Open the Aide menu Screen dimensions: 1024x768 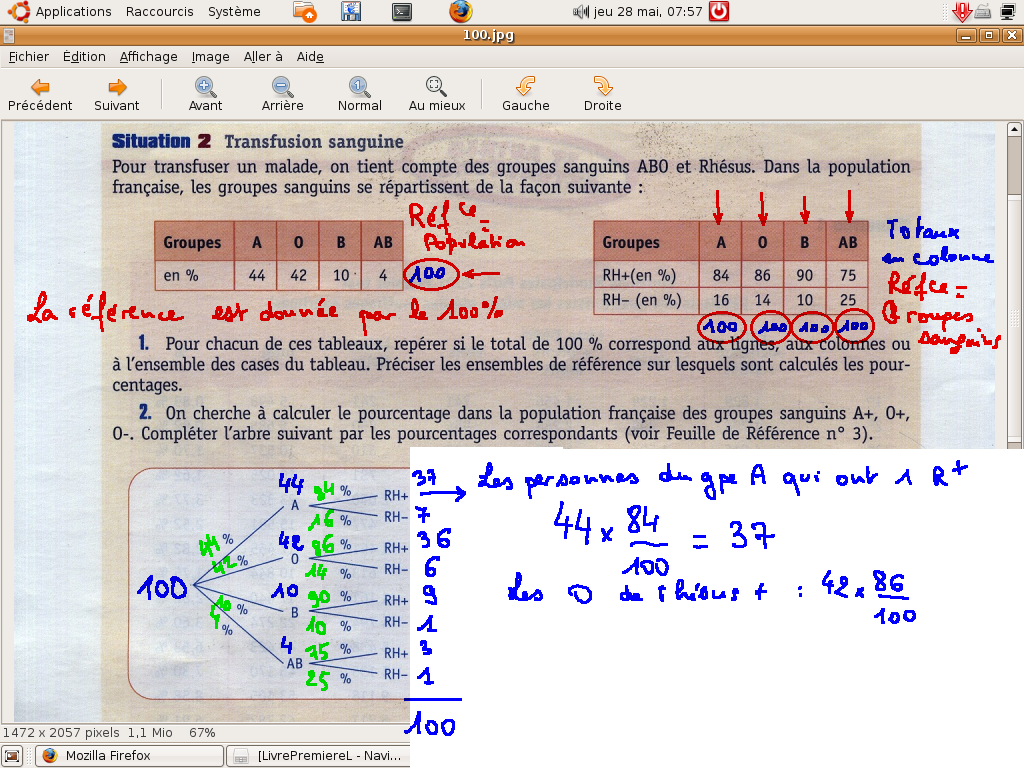pos(310,57)
